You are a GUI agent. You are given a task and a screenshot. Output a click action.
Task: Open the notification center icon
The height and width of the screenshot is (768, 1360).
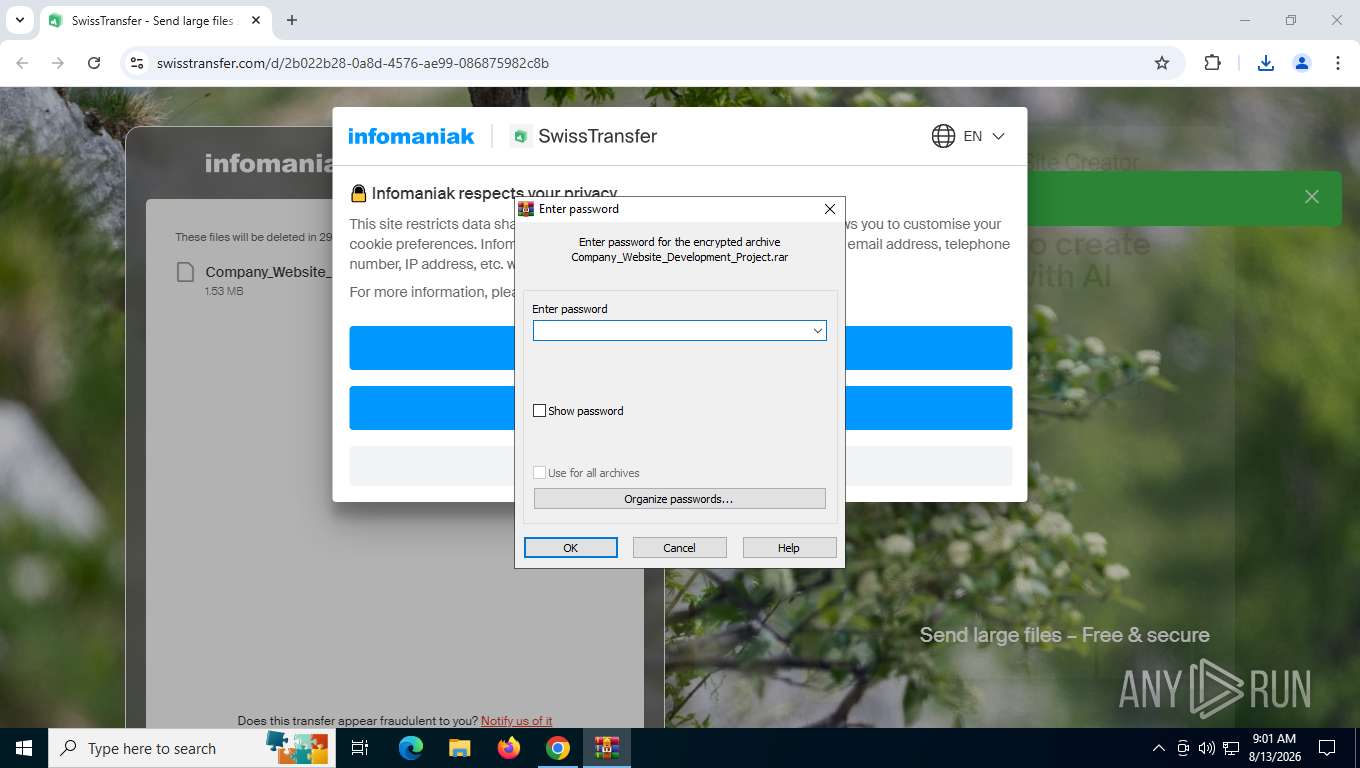pos(1327,748)
